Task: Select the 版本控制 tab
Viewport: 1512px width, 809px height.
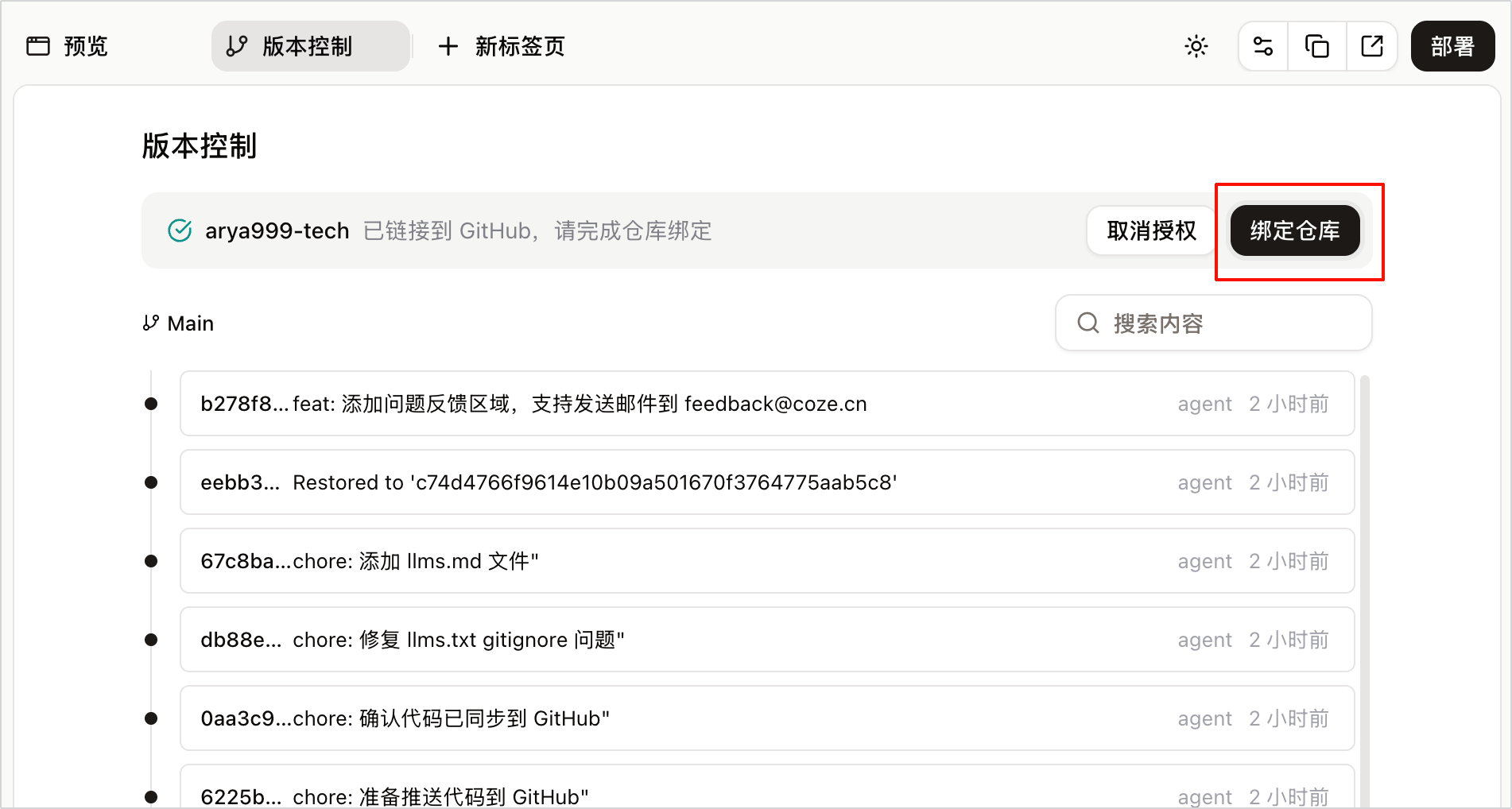Action: (x=311, y=46)
